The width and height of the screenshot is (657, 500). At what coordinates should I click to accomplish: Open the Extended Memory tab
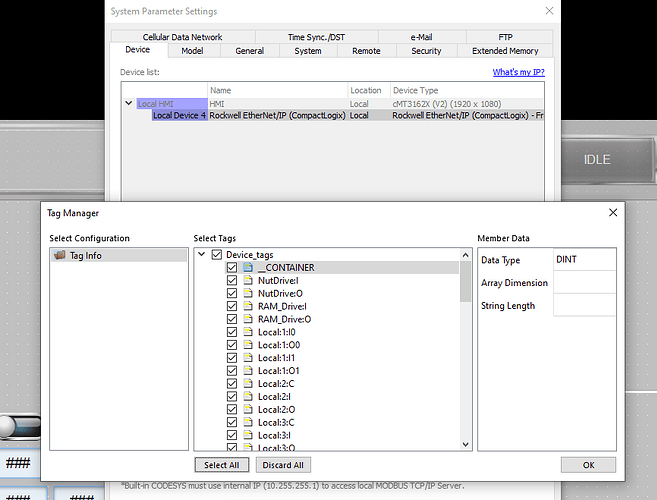pyautogui.click(x=504, y=51)
